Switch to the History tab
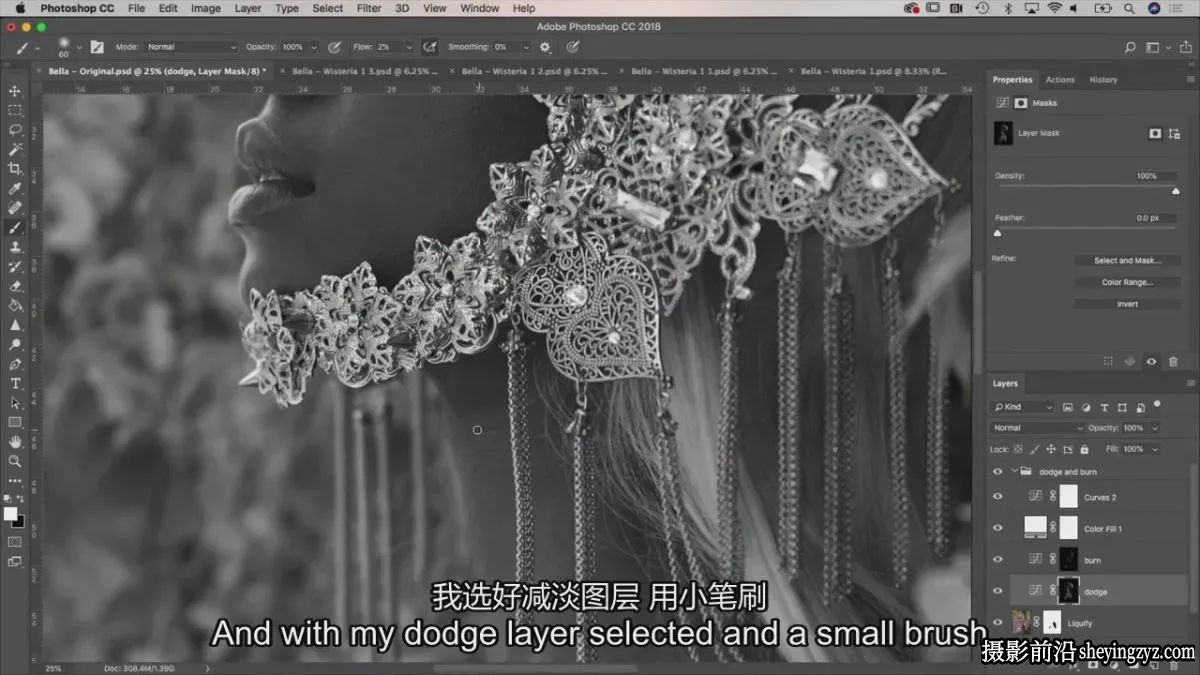Screen dimensions: 1200x675 point(1103,80)
